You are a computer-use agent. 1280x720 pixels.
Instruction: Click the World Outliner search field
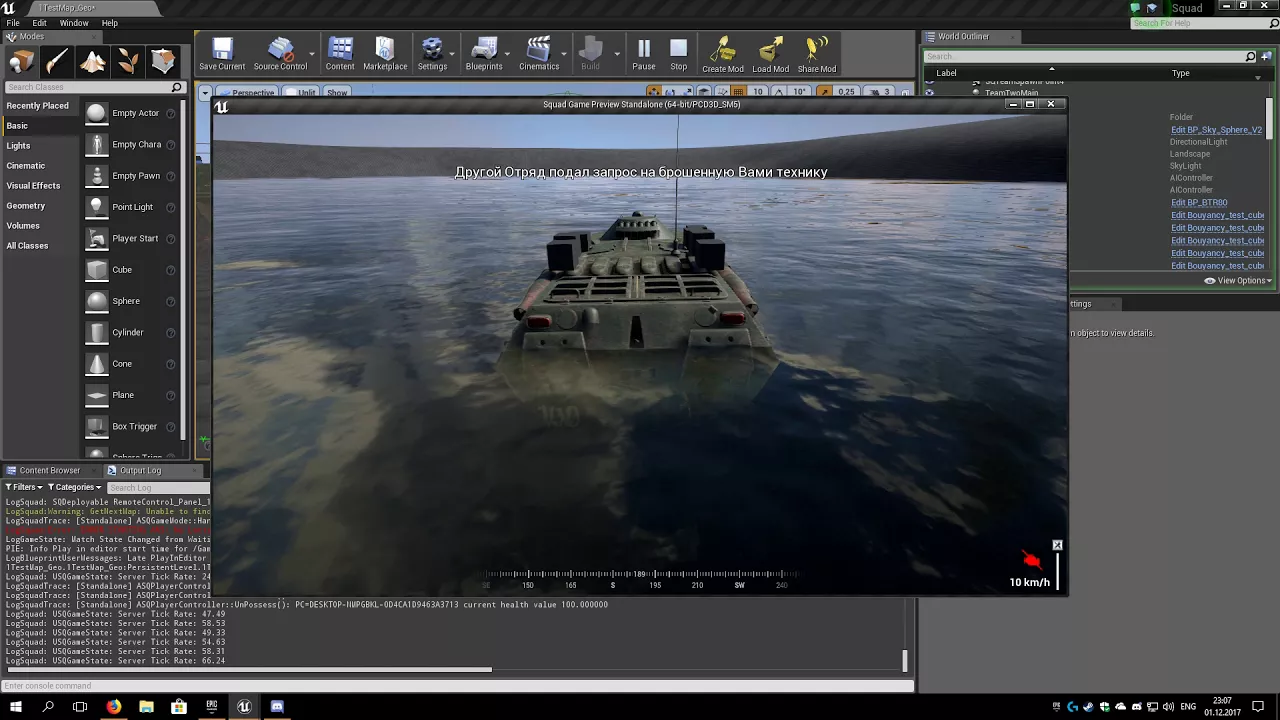tap(1090, 57)
